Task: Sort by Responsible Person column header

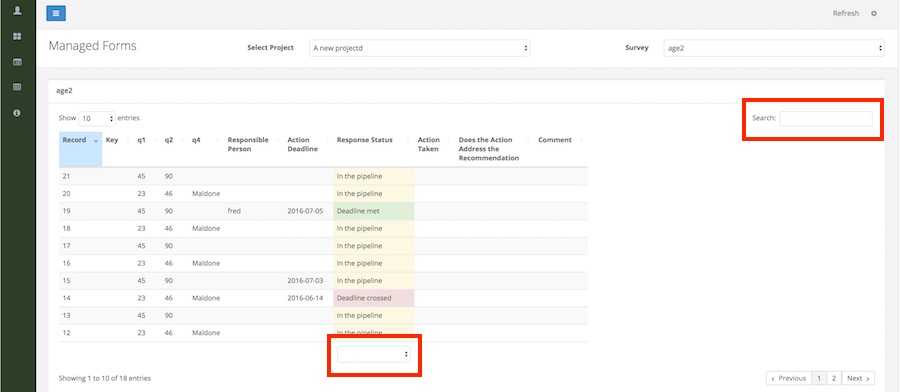Action: point(254,149)
